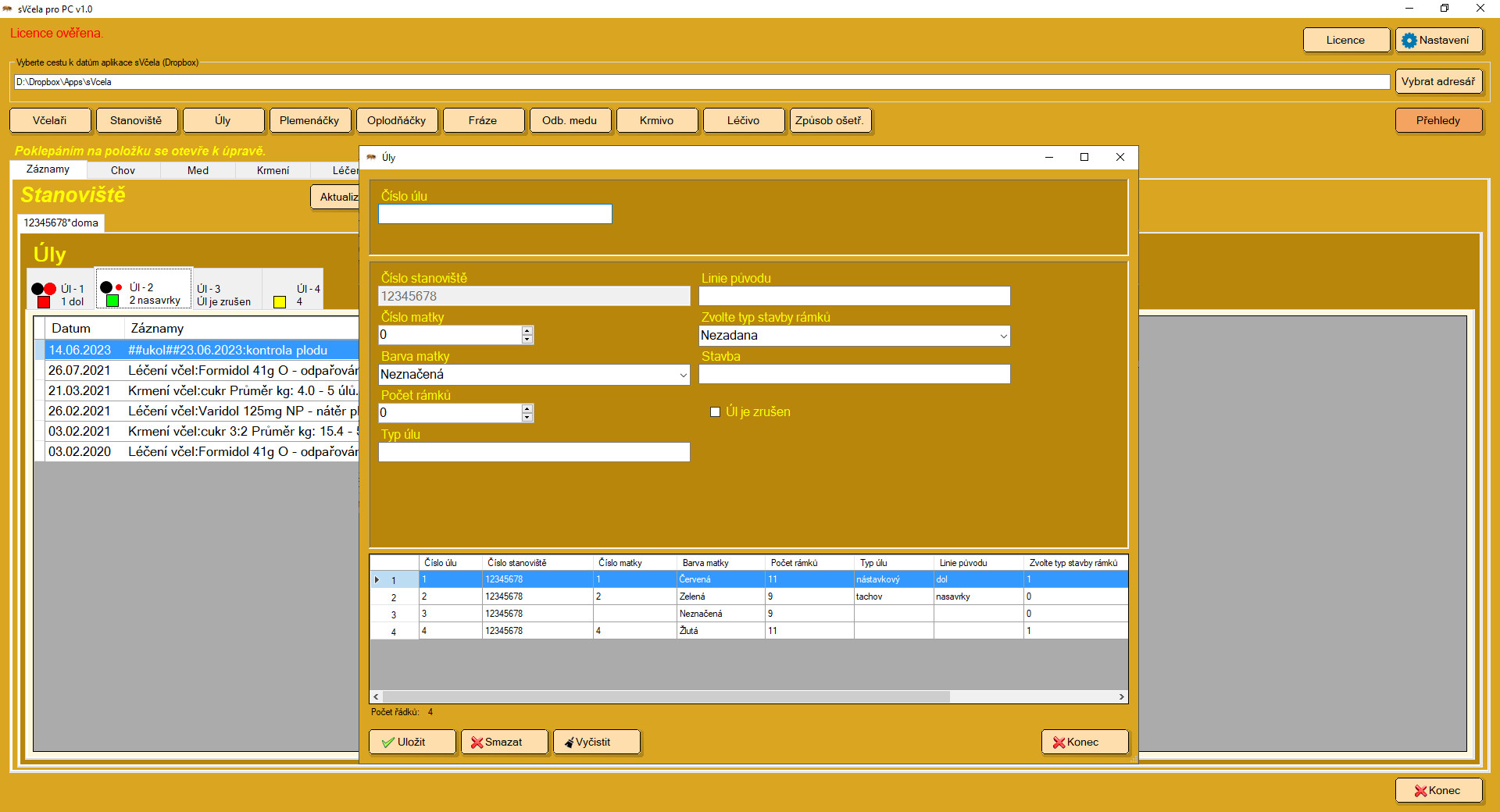
Task: Switch to the Chov tab
Action: 123,170
